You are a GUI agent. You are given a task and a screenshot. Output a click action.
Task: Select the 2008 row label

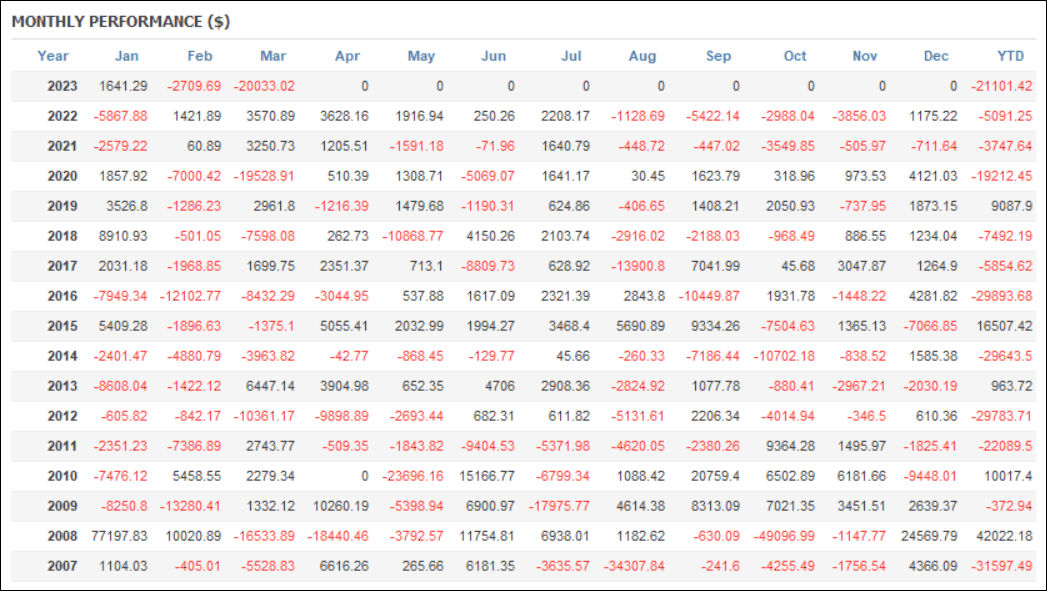pos(62,536)
